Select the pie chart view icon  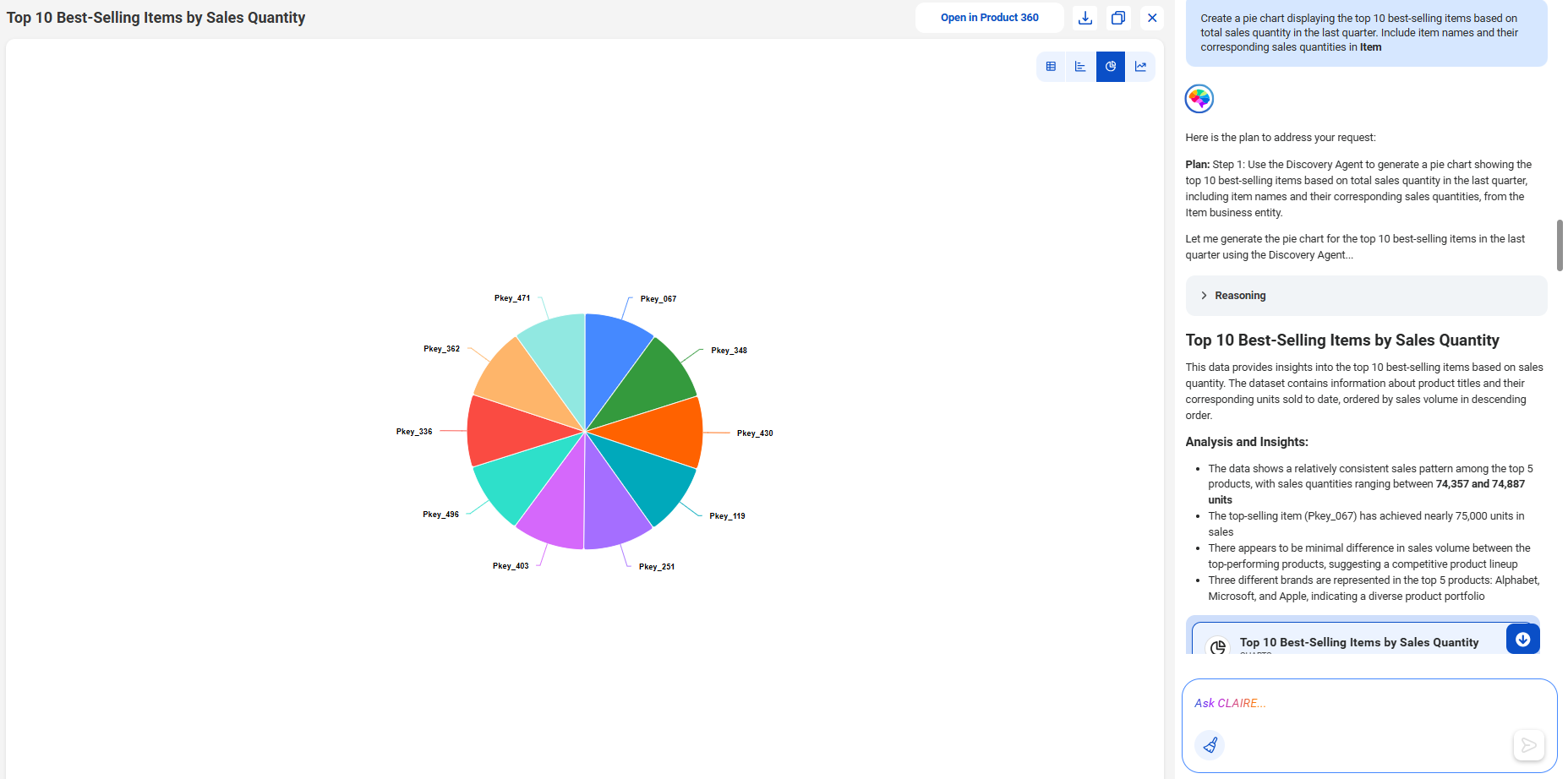(1111, 67)
